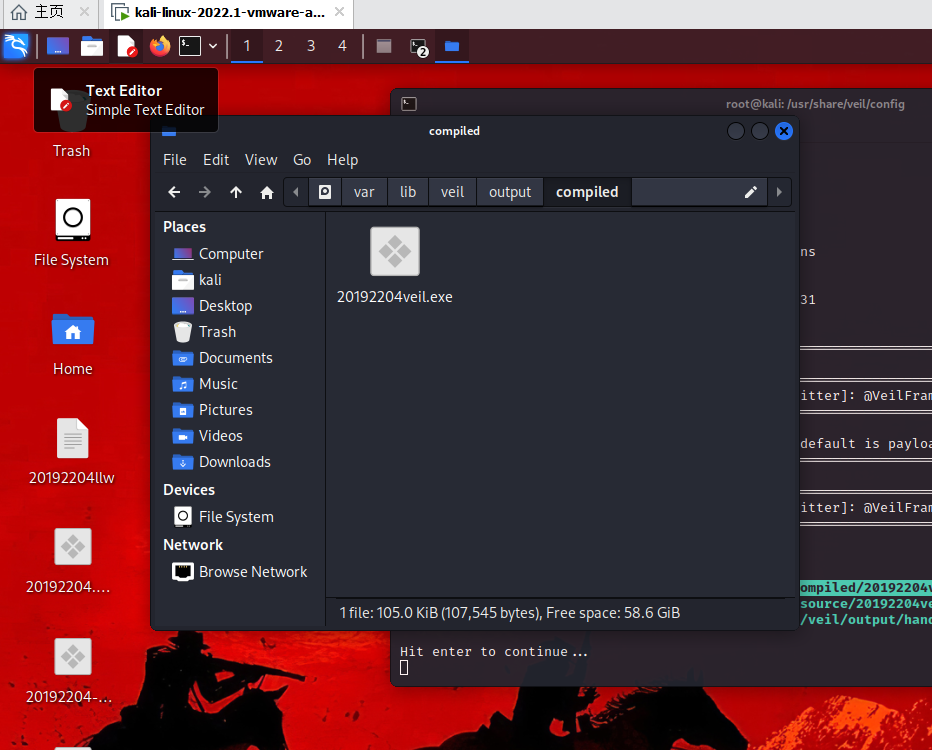Select the 20192204llw text file on desktop

(x=73, y=439)
